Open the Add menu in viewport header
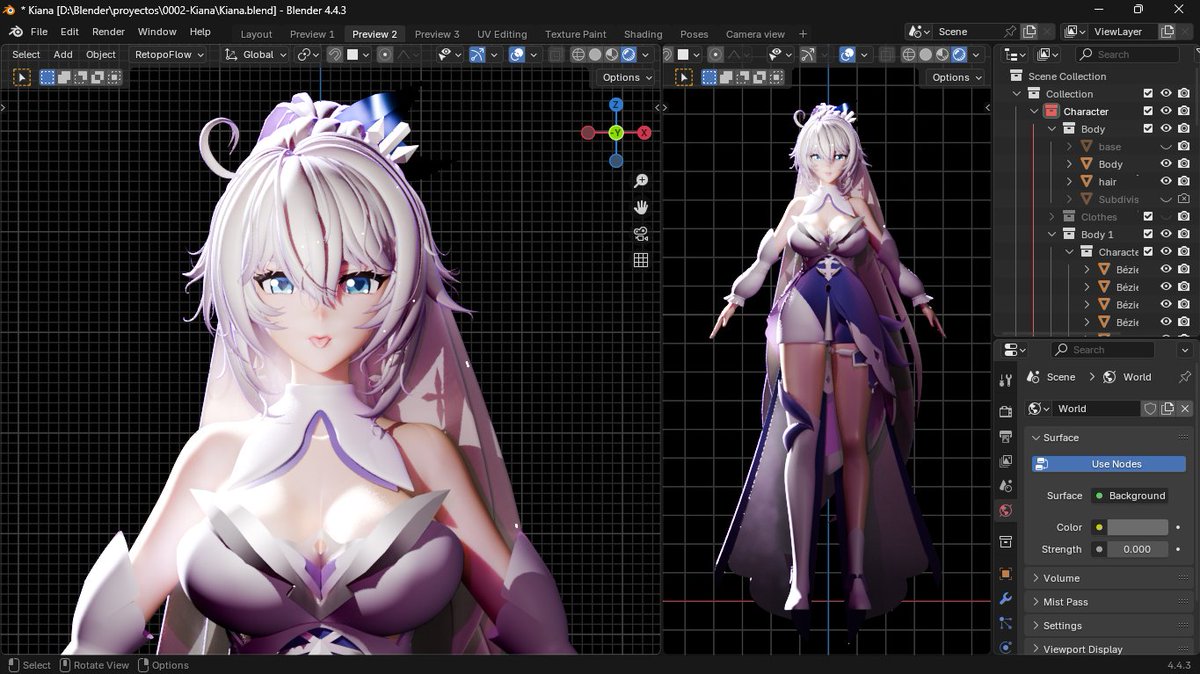This screenshot has width=1200, height=674. (x=63, y=55)
